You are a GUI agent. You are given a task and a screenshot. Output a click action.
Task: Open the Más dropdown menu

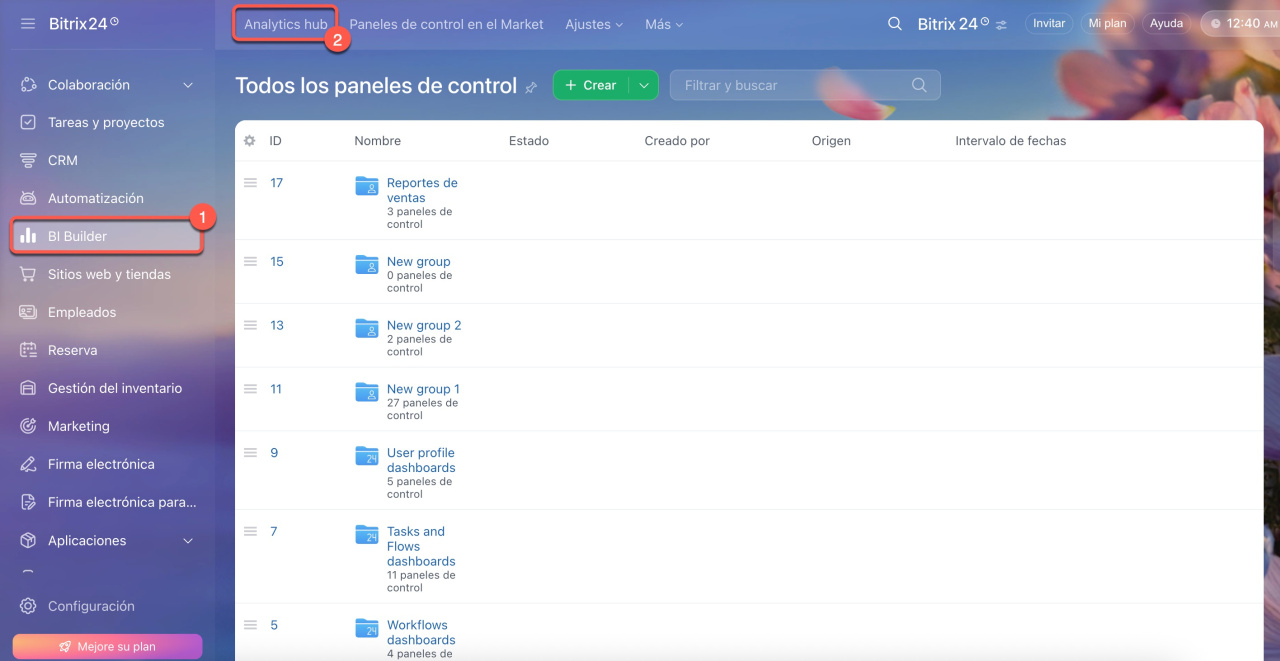(x=664, y=24)
